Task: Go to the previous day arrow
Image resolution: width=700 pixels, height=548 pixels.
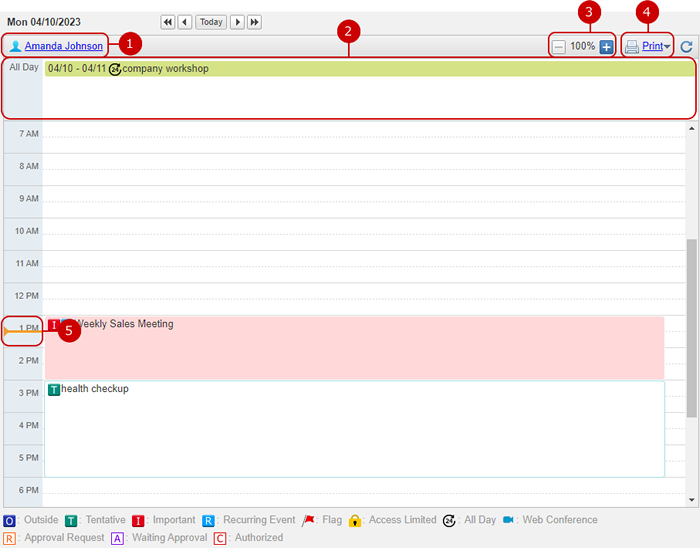Action: [185, 22]
